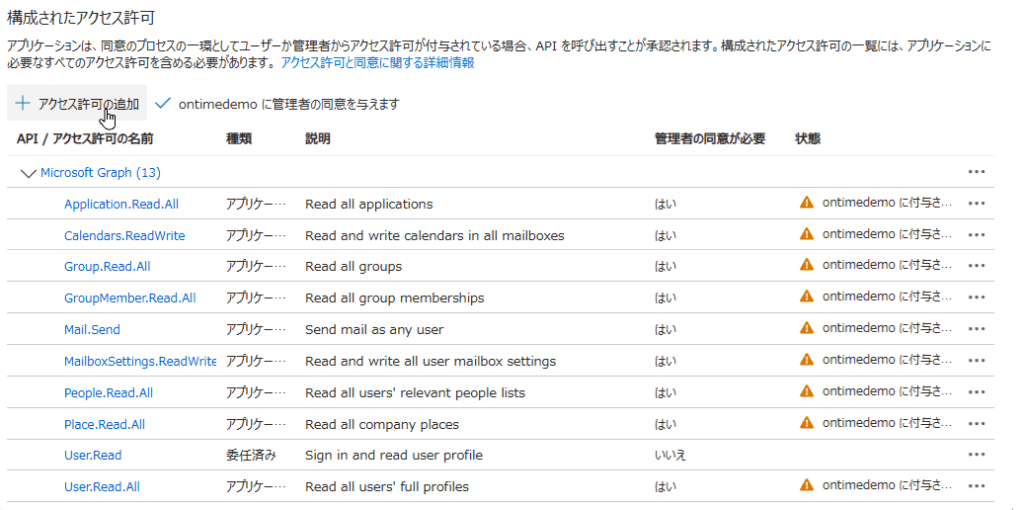The height and width of the screenshot is (510, 1024).
Task: Click いいえ in User.Read row
Action: coord(671,455)
